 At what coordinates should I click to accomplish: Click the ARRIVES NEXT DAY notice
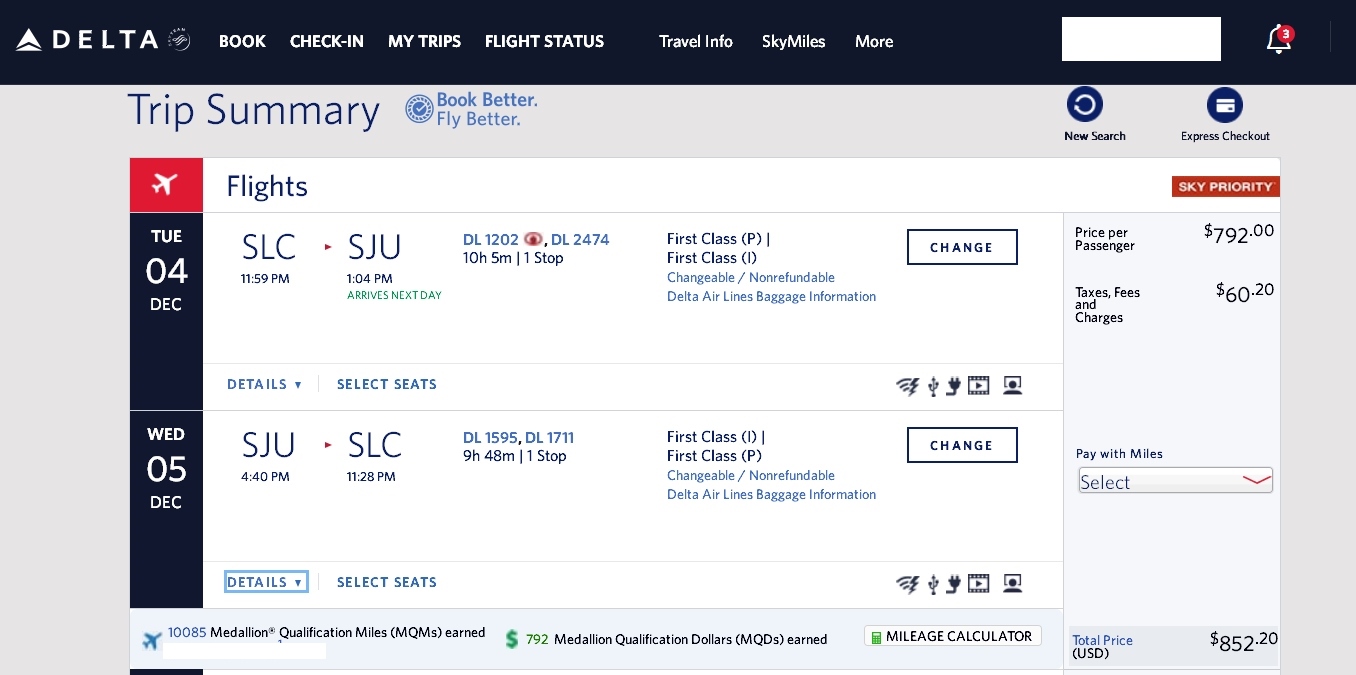[394, 295]
